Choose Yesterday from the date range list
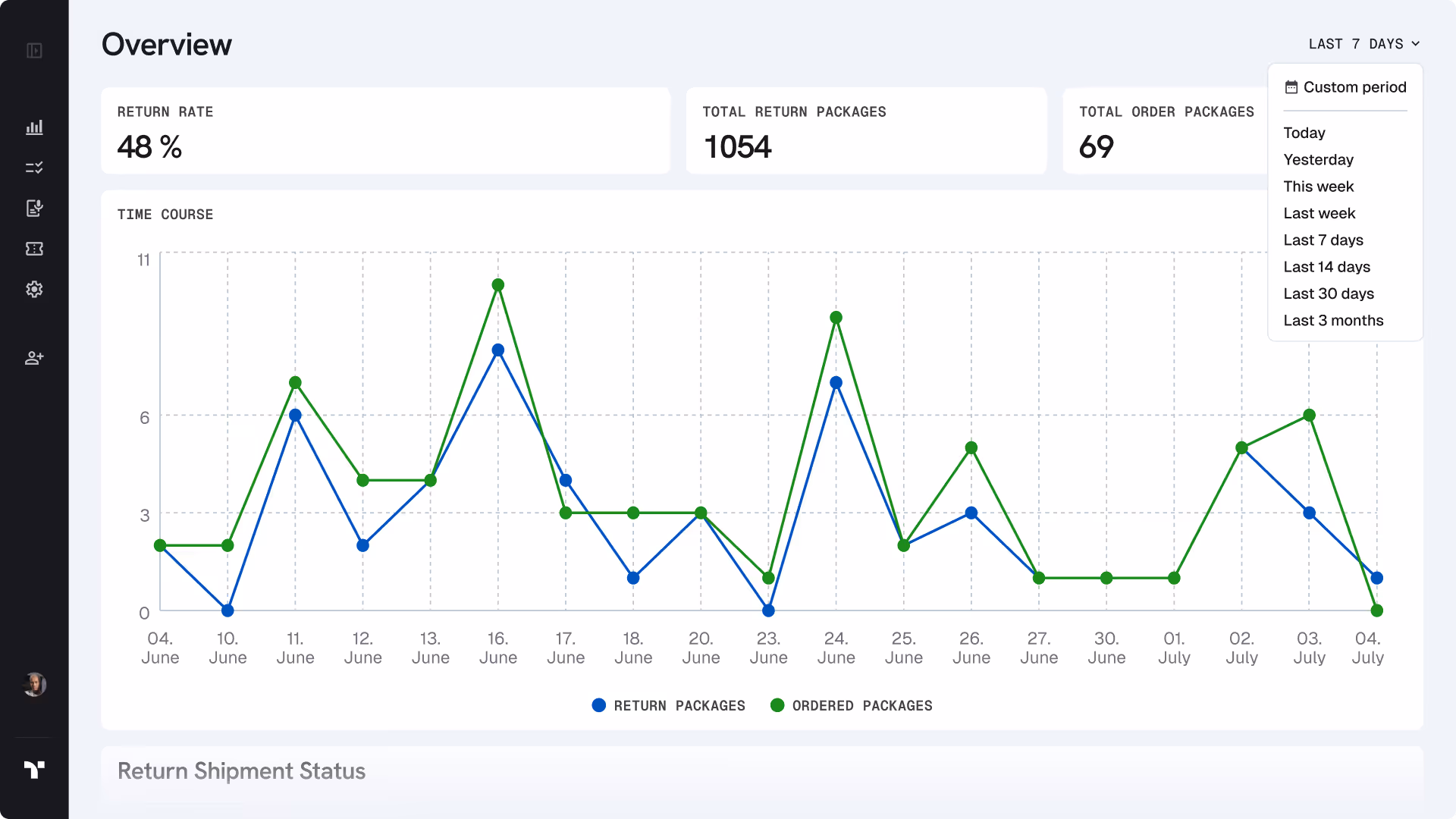 coord(1318,159)
